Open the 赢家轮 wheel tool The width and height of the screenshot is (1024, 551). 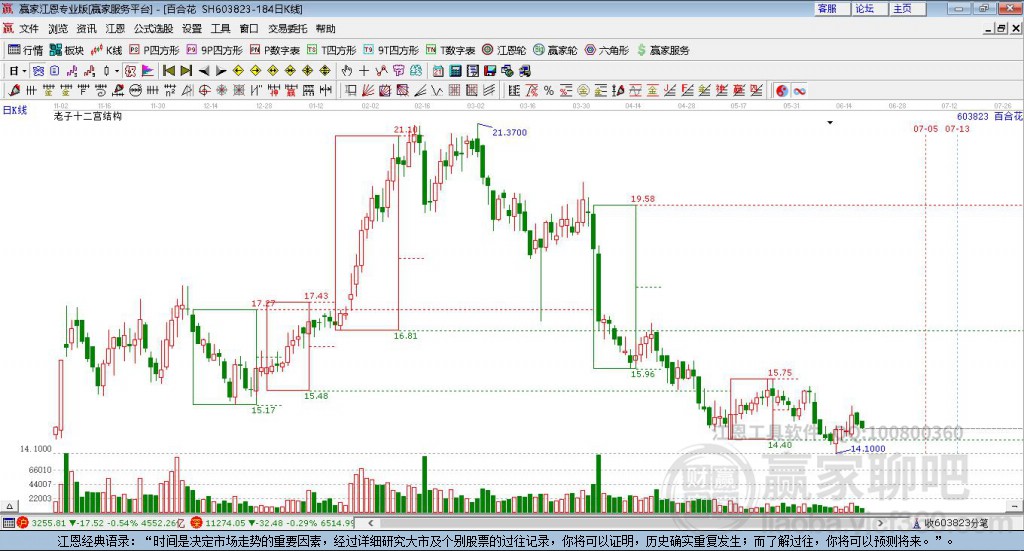[555, 50]
